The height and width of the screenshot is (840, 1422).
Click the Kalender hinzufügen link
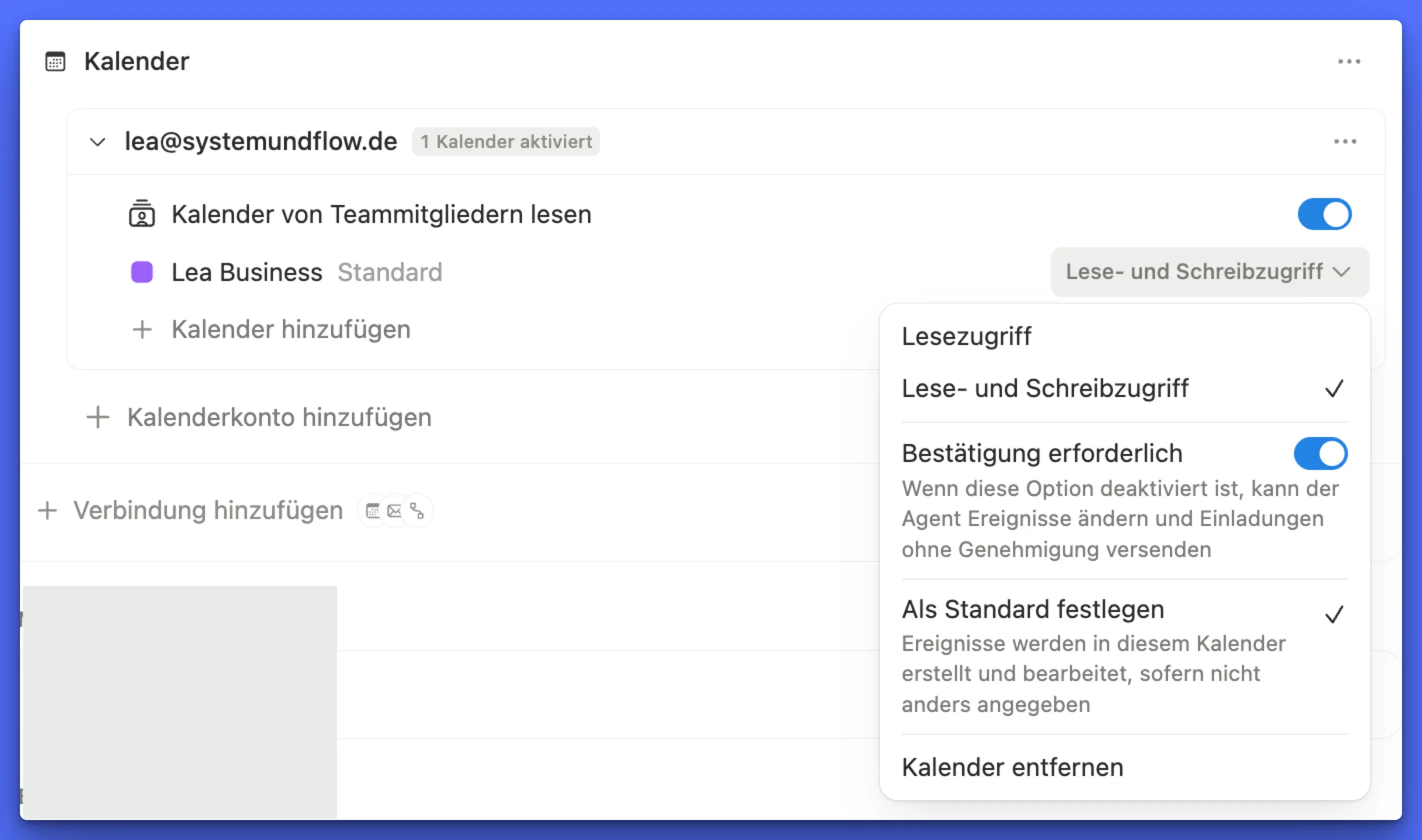tap(290, 329)
